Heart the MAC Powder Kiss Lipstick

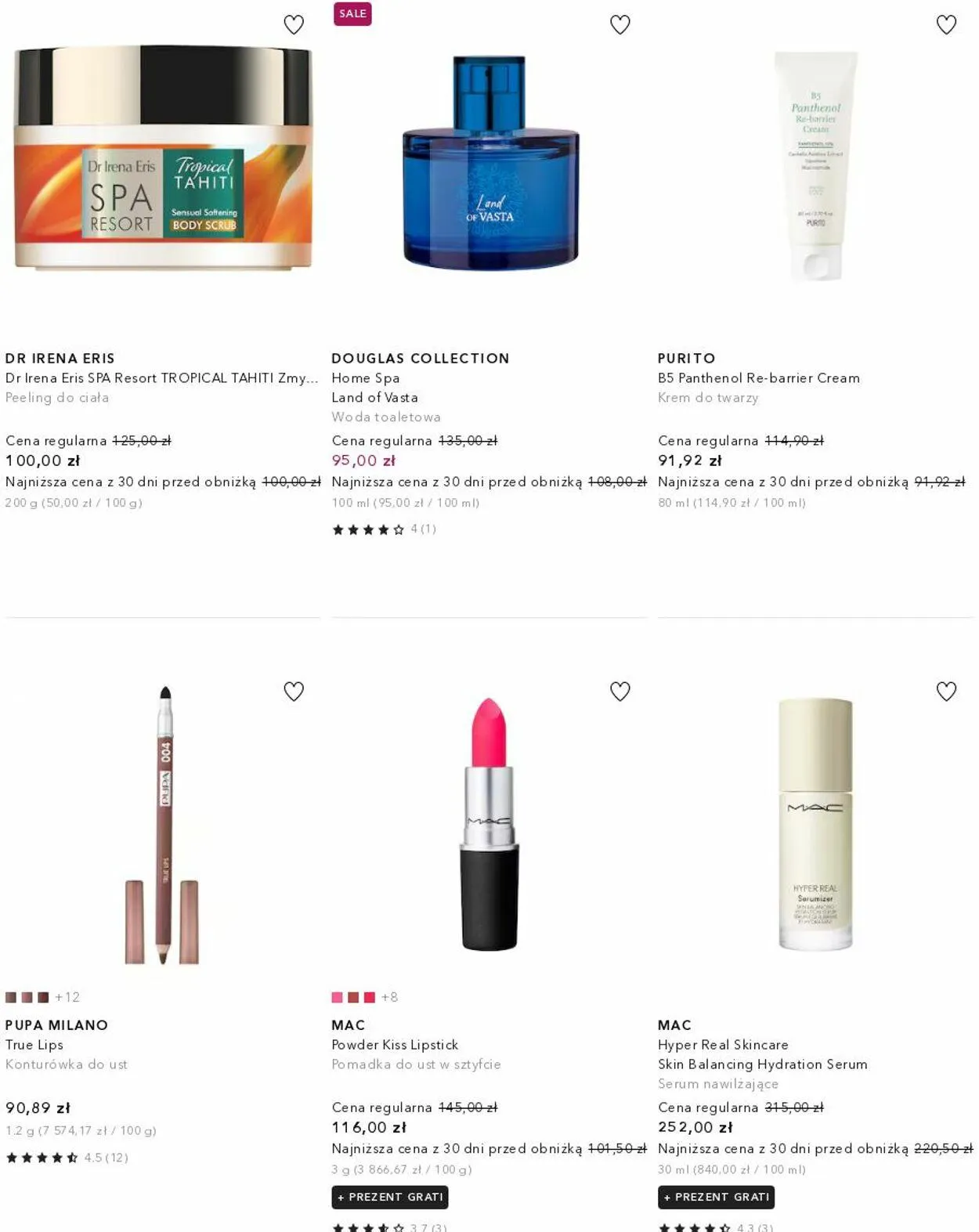click(x=620, y=692)
